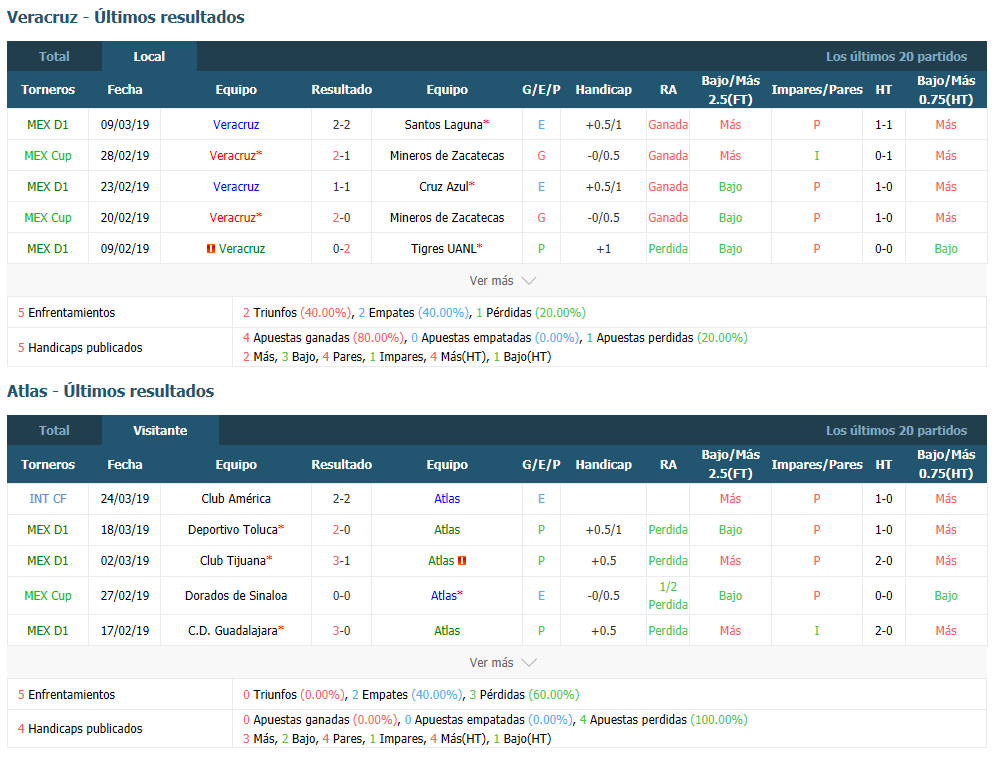Click the red card icon beside Veracruz, 09/02/19
This screenshot has height=758, width=995.
(x=211, y=249)
